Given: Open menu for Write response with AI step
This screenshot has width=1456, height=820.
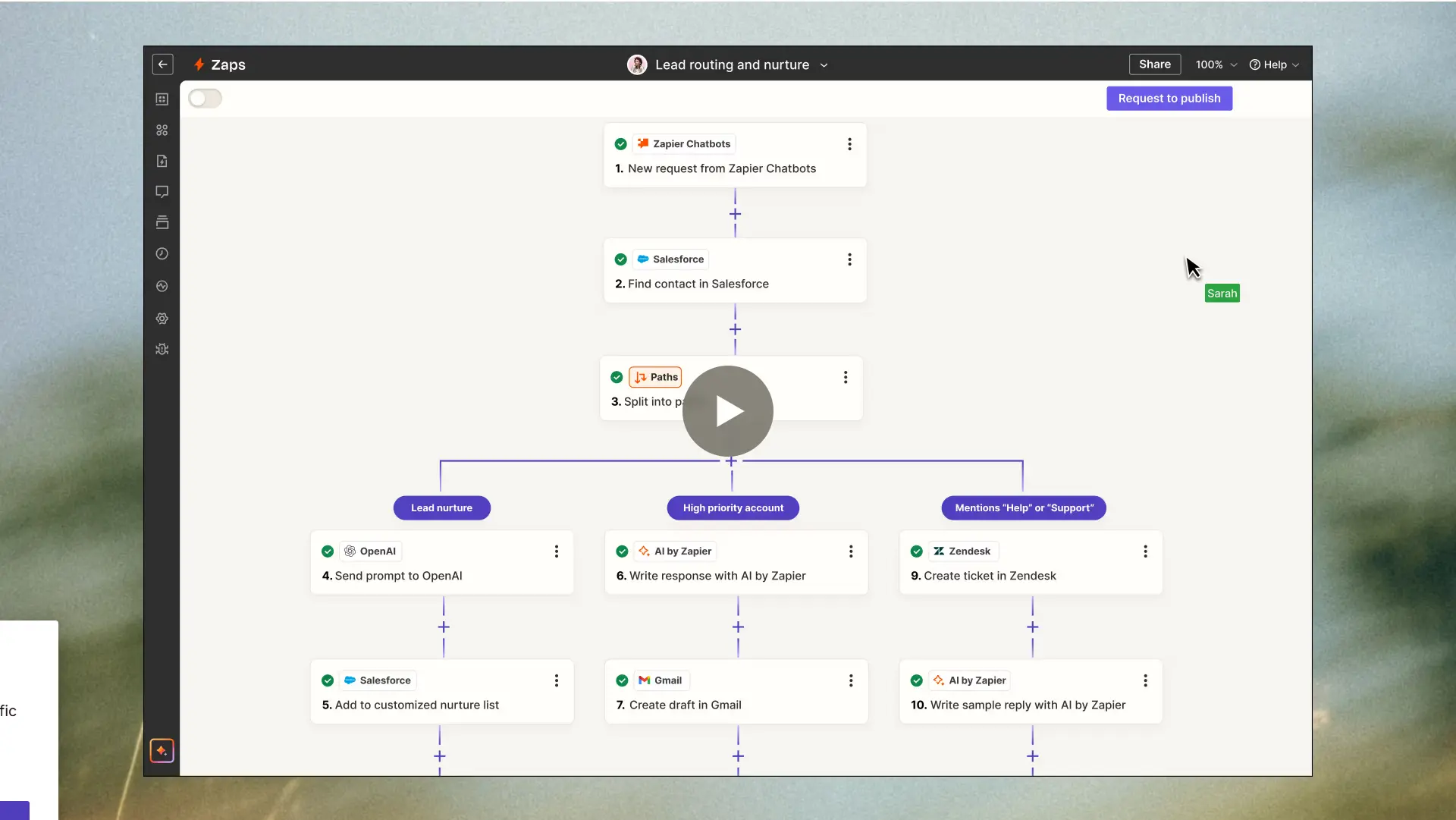Looking at the screenshot, I should coord(851,551).
